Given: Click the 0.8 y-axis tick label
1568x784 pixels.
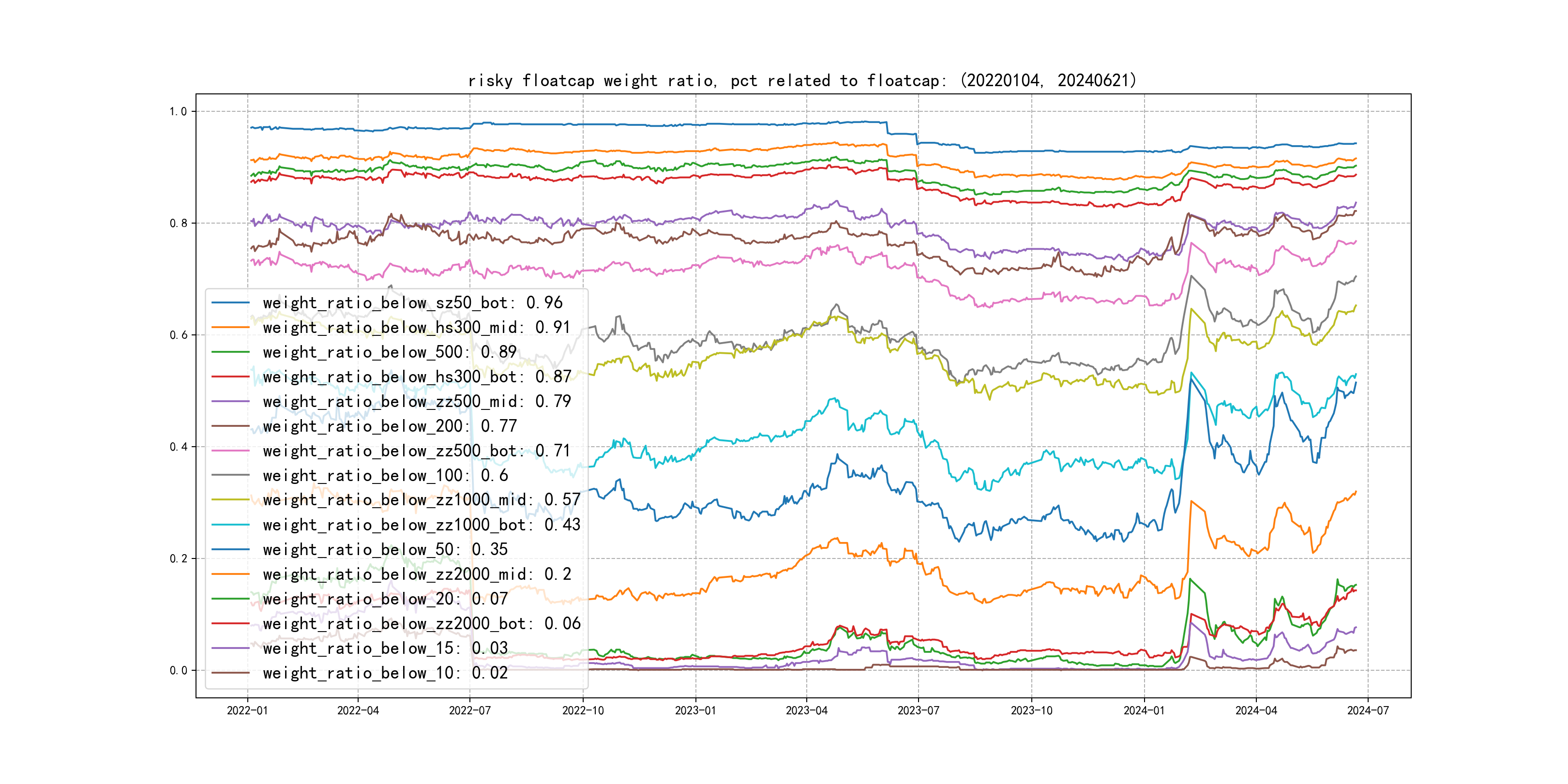Looking at the screenshot, I should pos(179,224).
